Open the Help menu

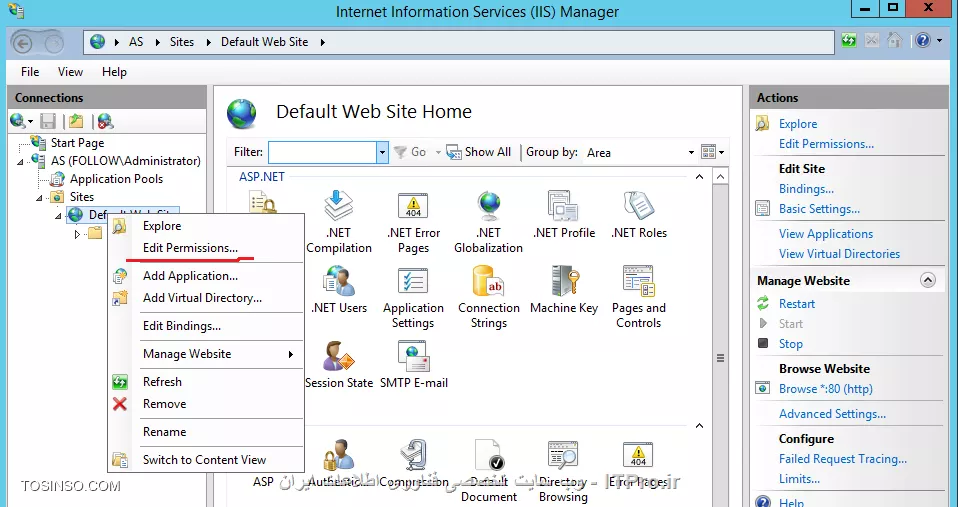pyautogui.click(x=114, y=71)
